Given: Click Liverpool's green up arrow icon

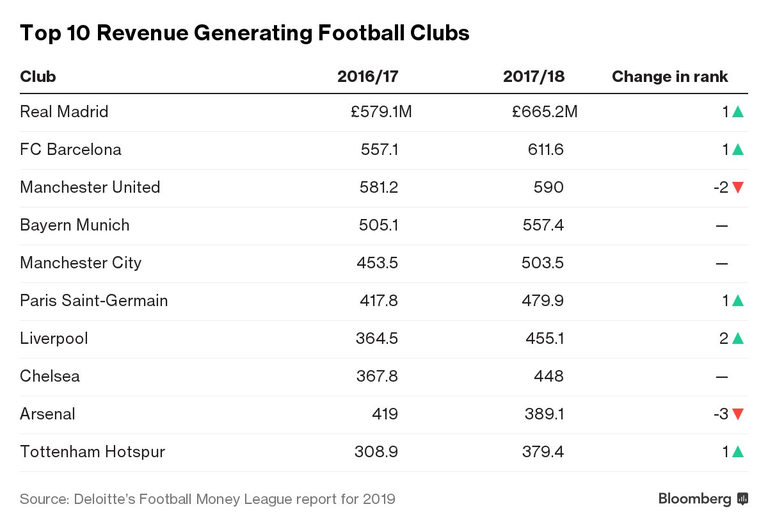Looking at the screenshot, I should (x=738, y=339).
